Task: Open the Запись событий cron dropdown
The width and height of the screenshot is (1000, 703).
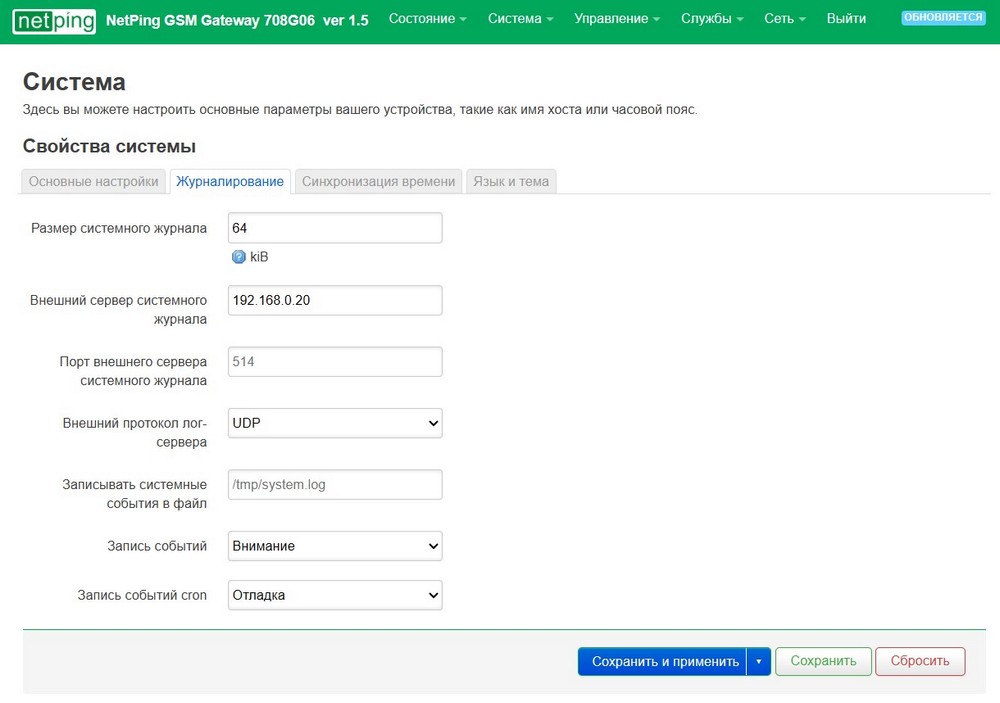Action: click(x=335, y=595)
